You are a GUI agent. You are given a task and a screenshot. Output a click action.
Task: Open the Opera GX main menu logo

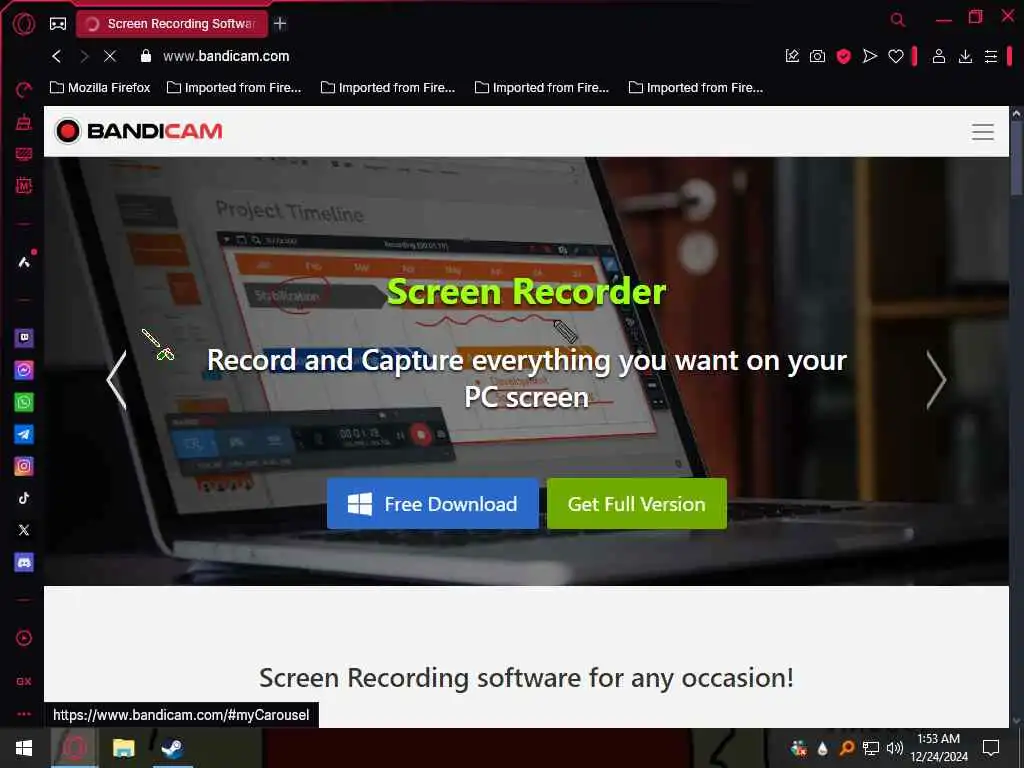point(24,24)
